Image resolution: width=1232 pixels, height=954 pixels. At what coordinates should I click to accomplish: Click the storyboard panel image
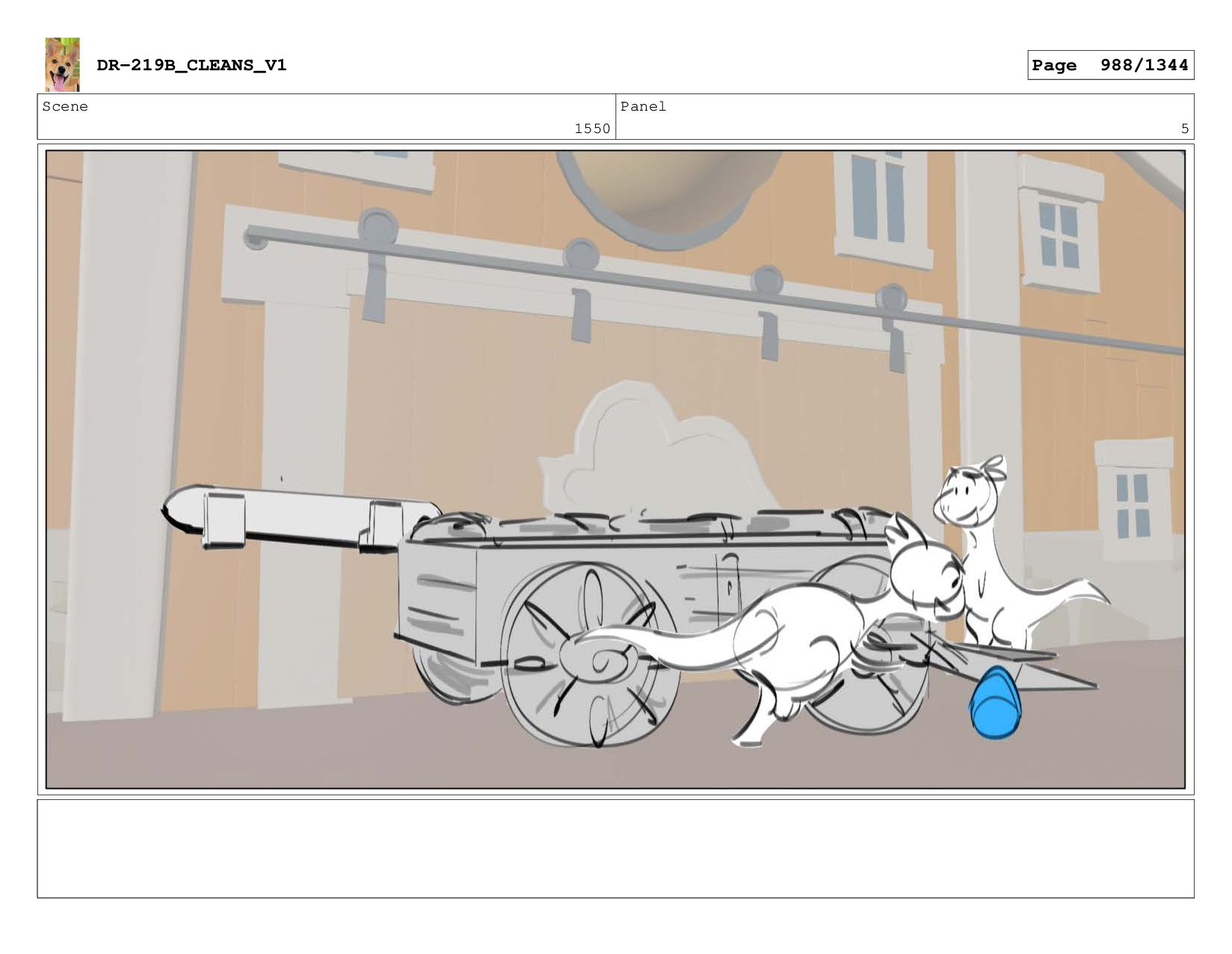click(x=615, y=470)
